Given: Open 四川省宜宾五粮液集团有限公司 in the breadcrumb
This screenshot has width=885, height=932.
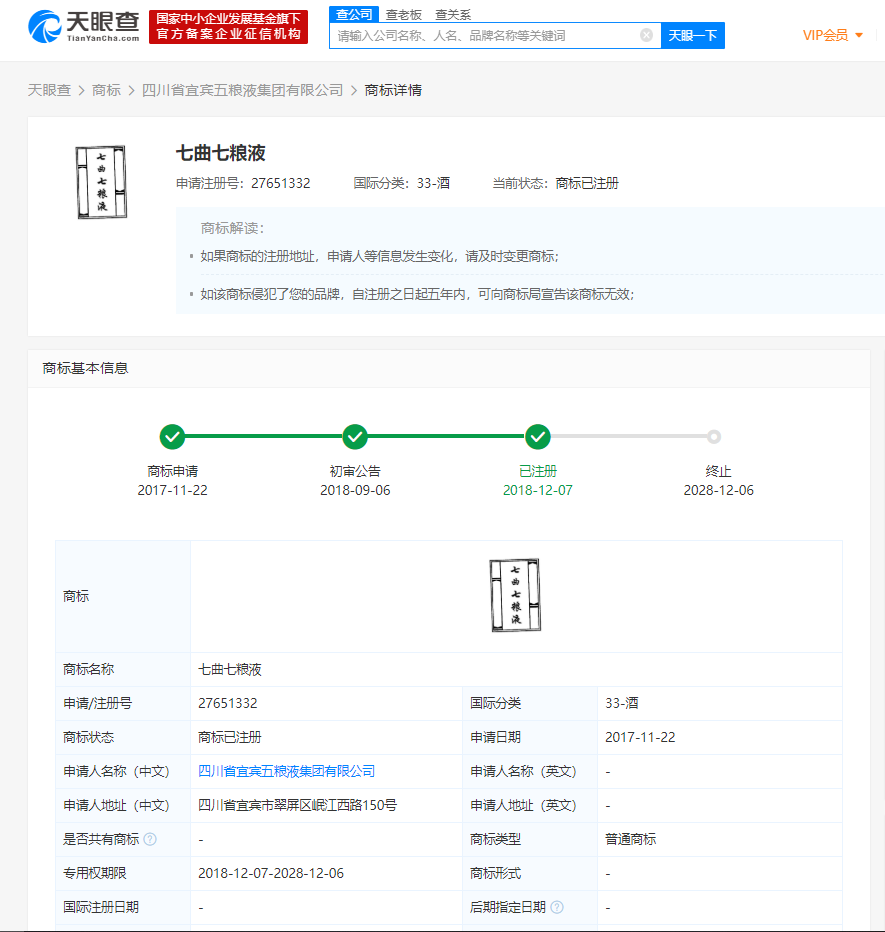Looking at the screenshot, I should point(242,90).
